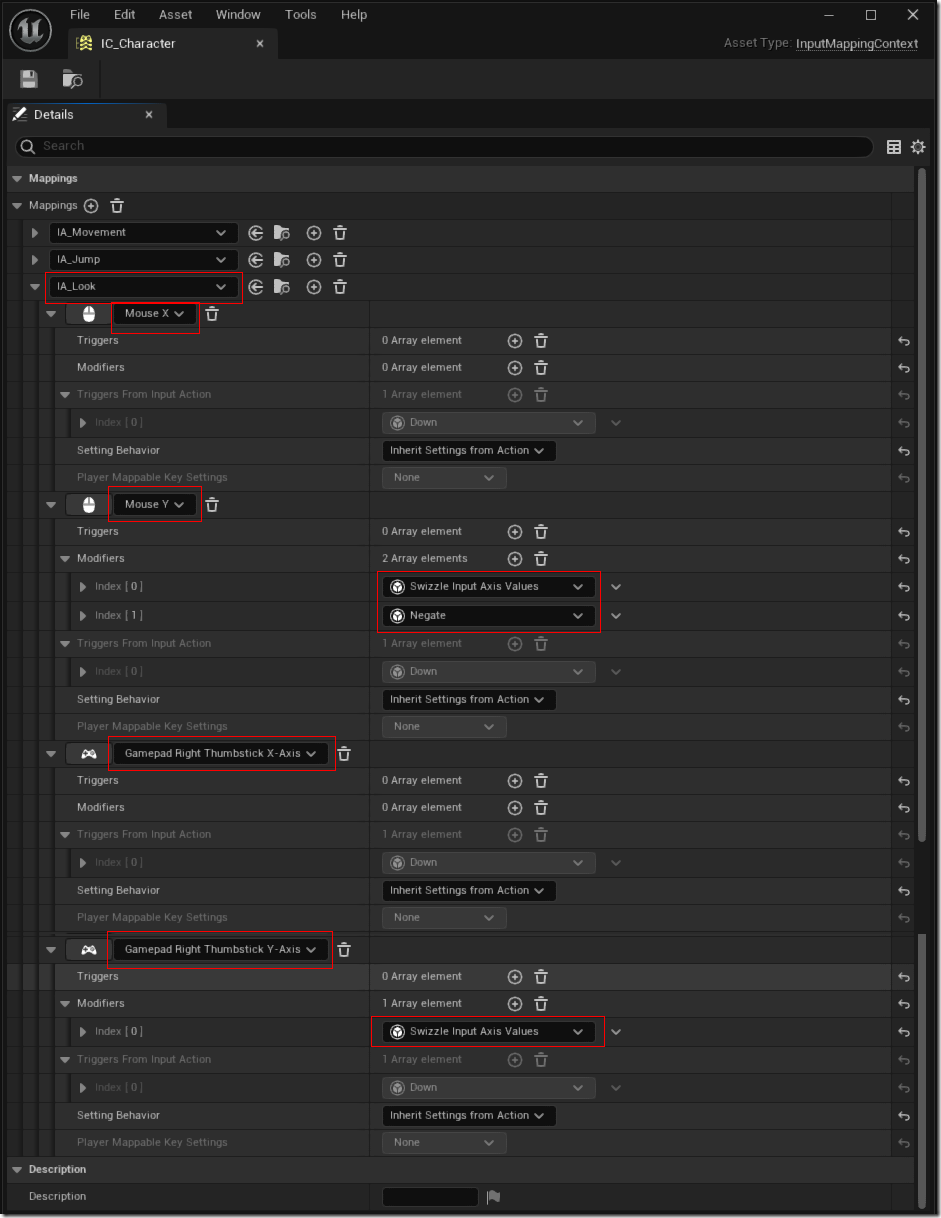Screen dimensions: 941x1218
Task: Open the Tools menu
Action: (x=300, y=15)
